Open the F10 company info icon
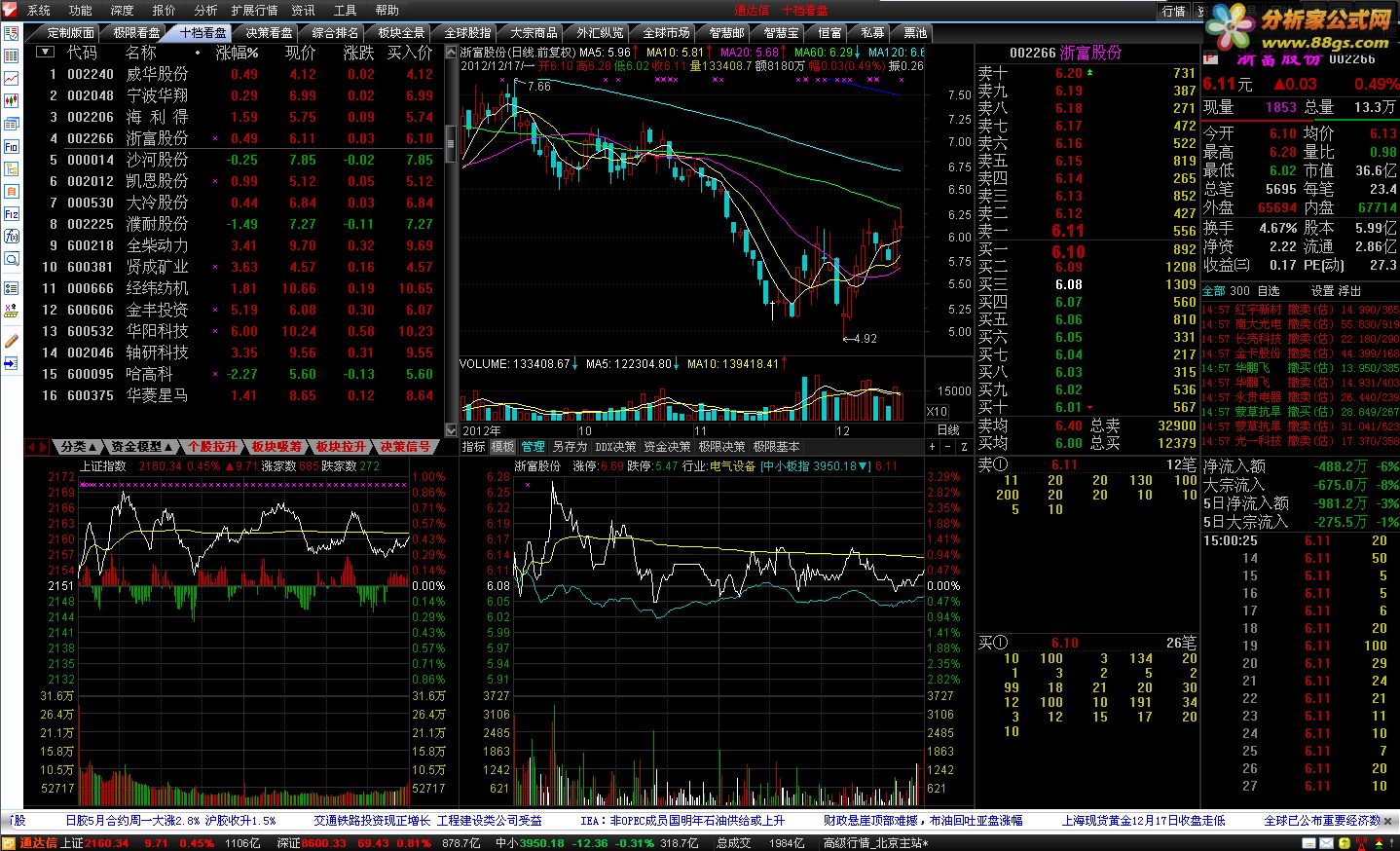Screen dimensions: 1400x851 pos(11,146)
